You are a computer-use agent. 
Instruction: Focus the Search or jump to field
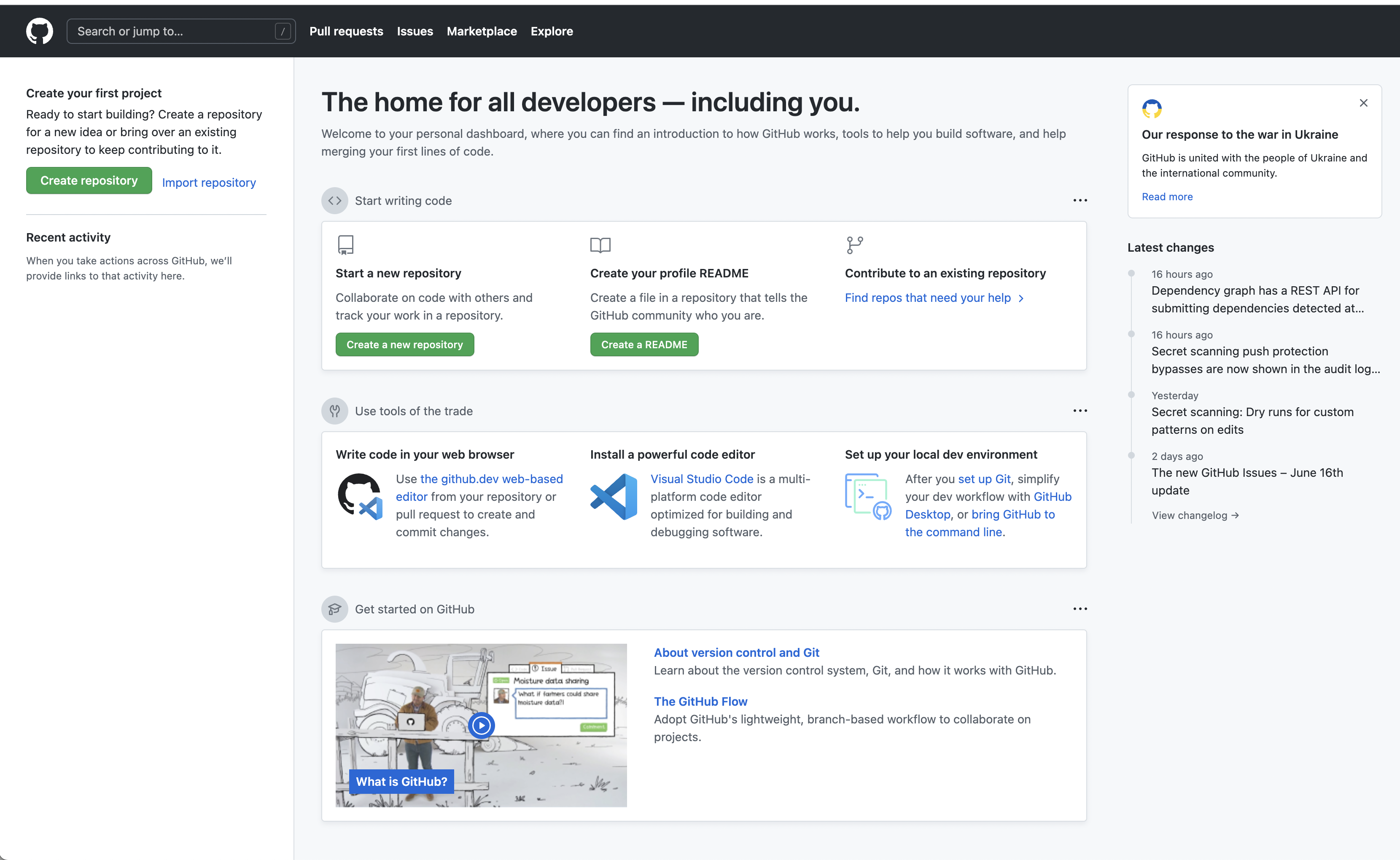click(x=181, y=31)
